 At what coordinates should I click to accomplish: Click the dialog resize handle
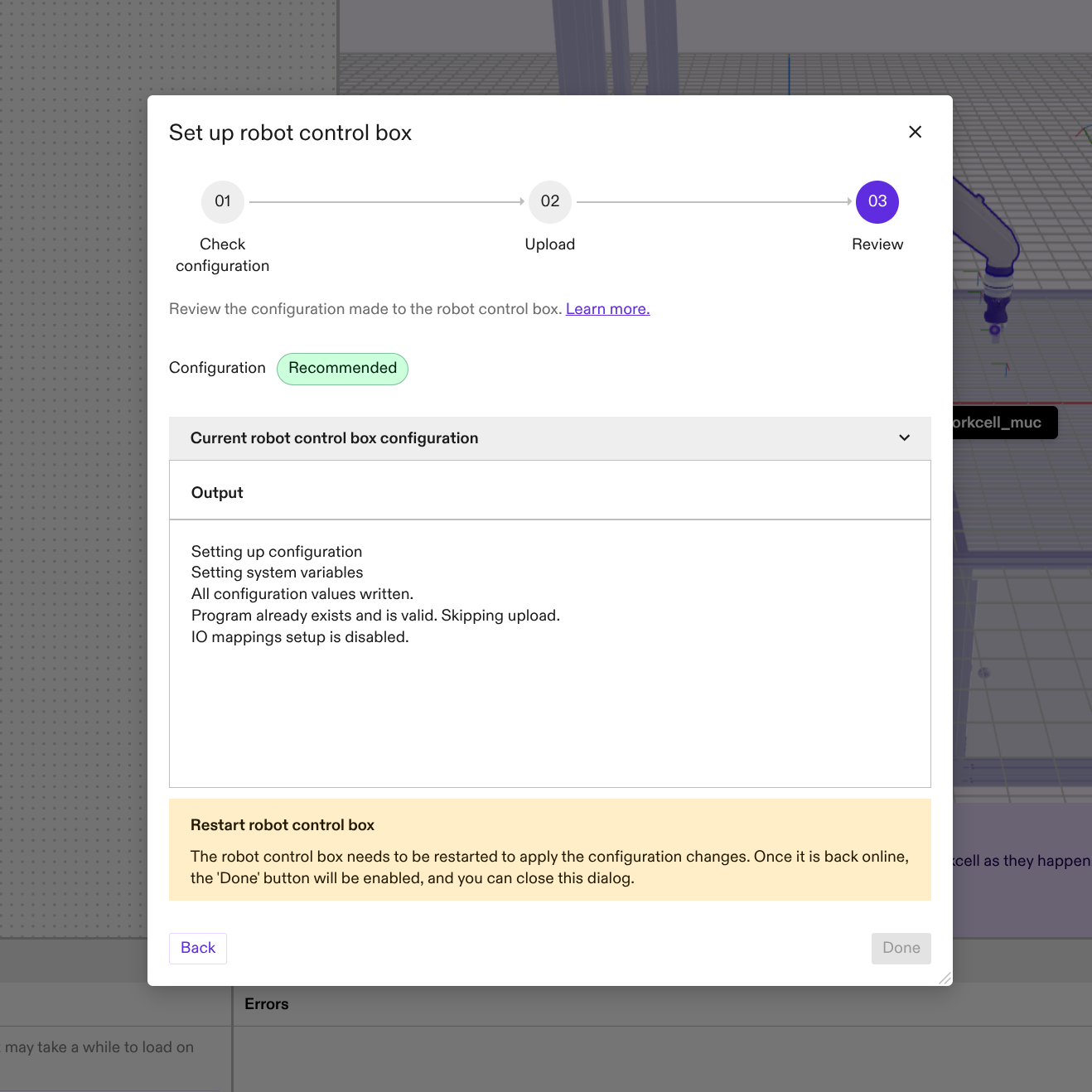click(944, 978)
